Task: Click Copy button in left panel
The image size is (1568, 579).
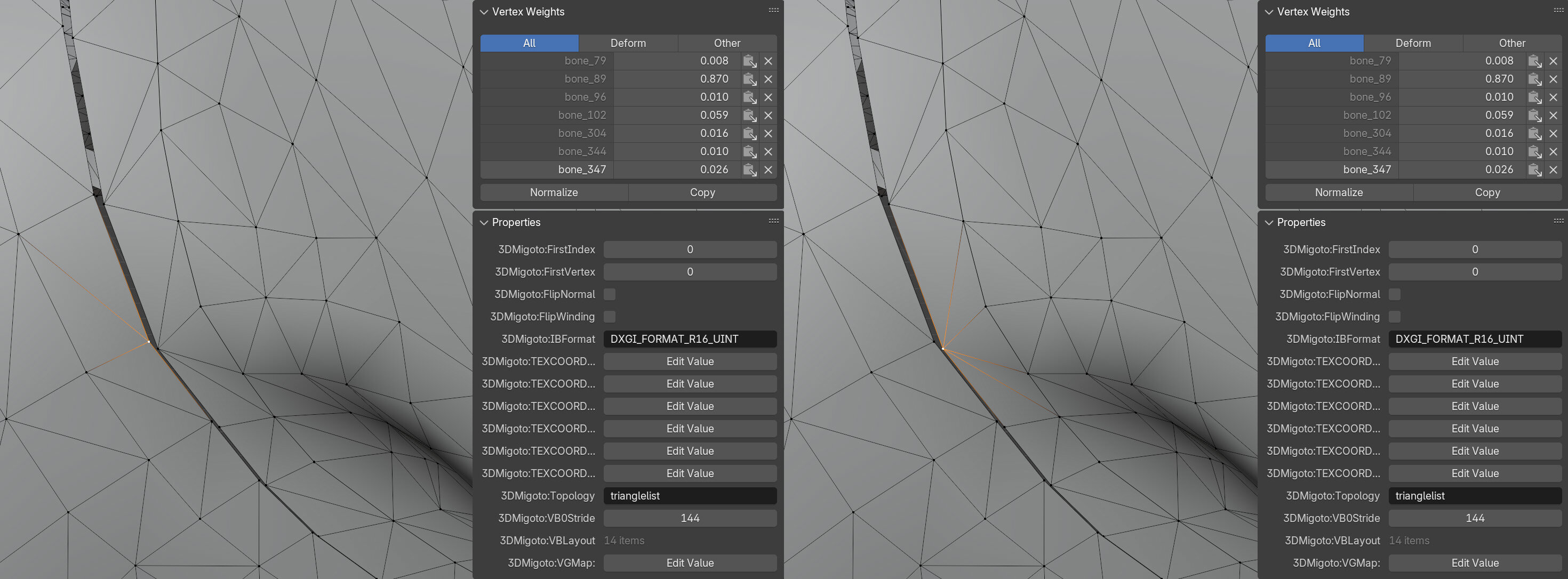Action: coord(702,192)
